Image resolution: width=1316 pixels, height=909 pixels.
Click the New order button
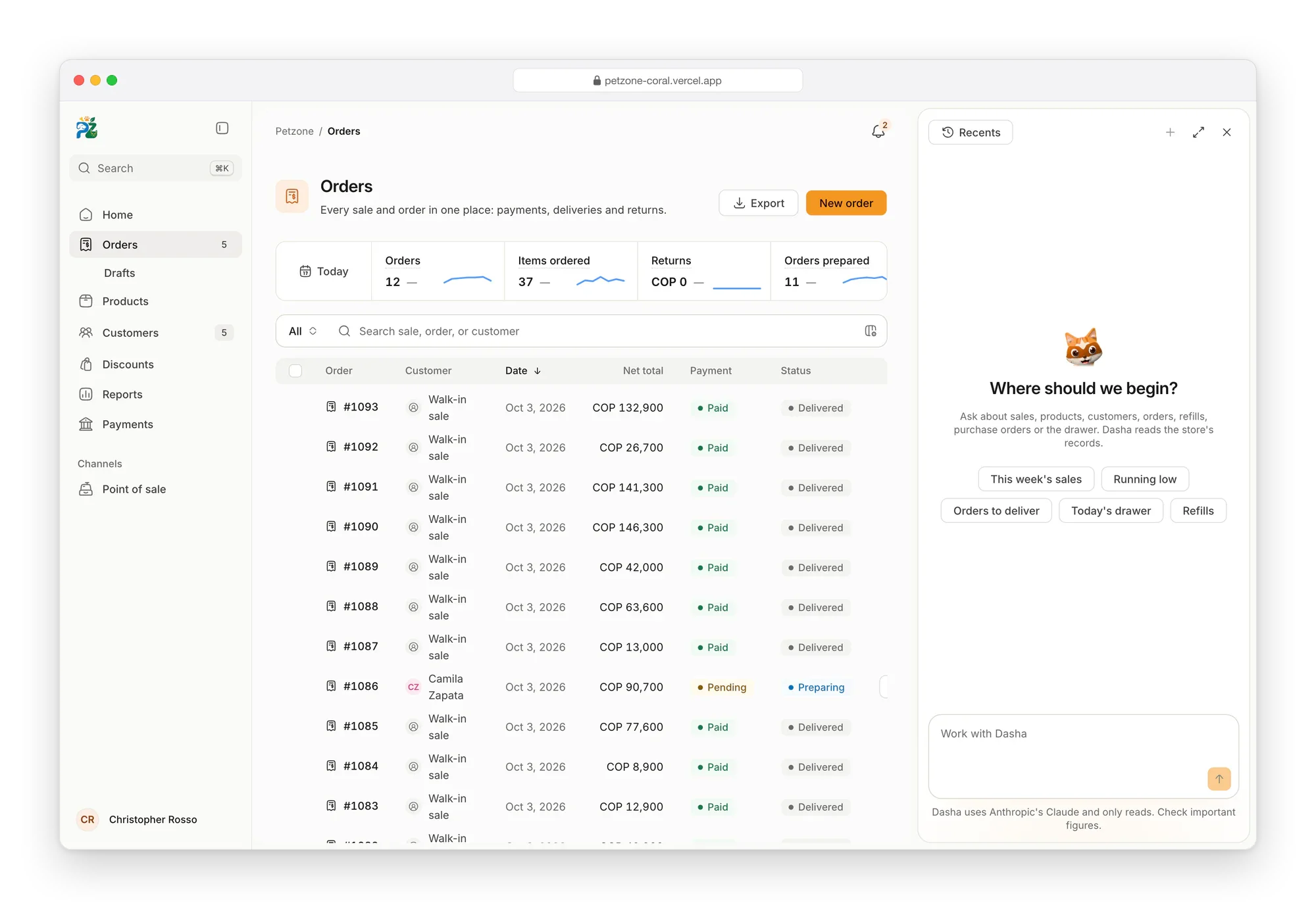click(846, 203)
